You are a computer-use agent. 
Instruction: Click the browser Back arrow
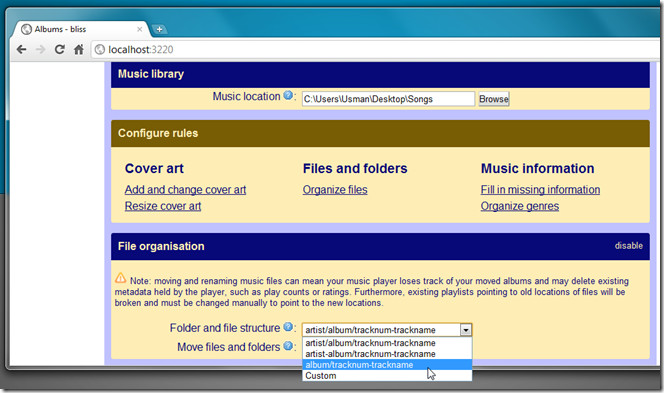pos(22,50)
